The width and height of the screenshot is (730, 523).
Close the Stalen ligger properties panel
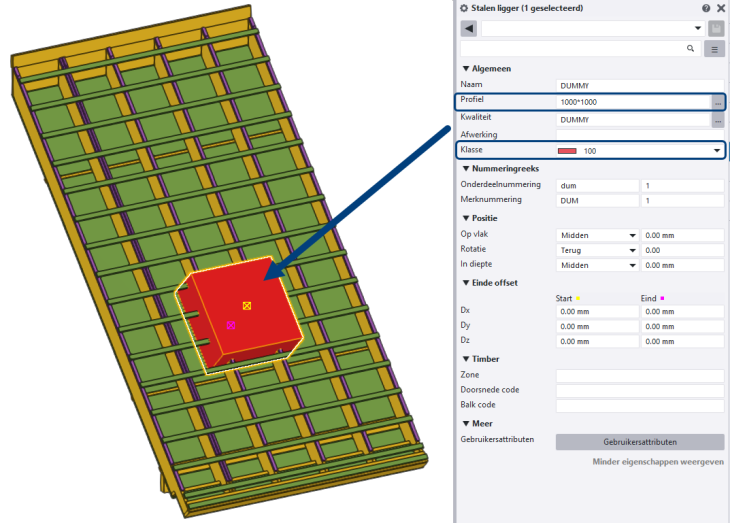tap(721, 8)
